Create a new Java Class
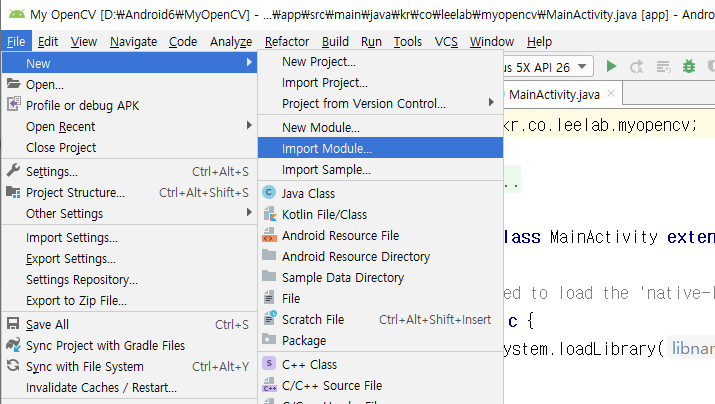 [308, 193]
